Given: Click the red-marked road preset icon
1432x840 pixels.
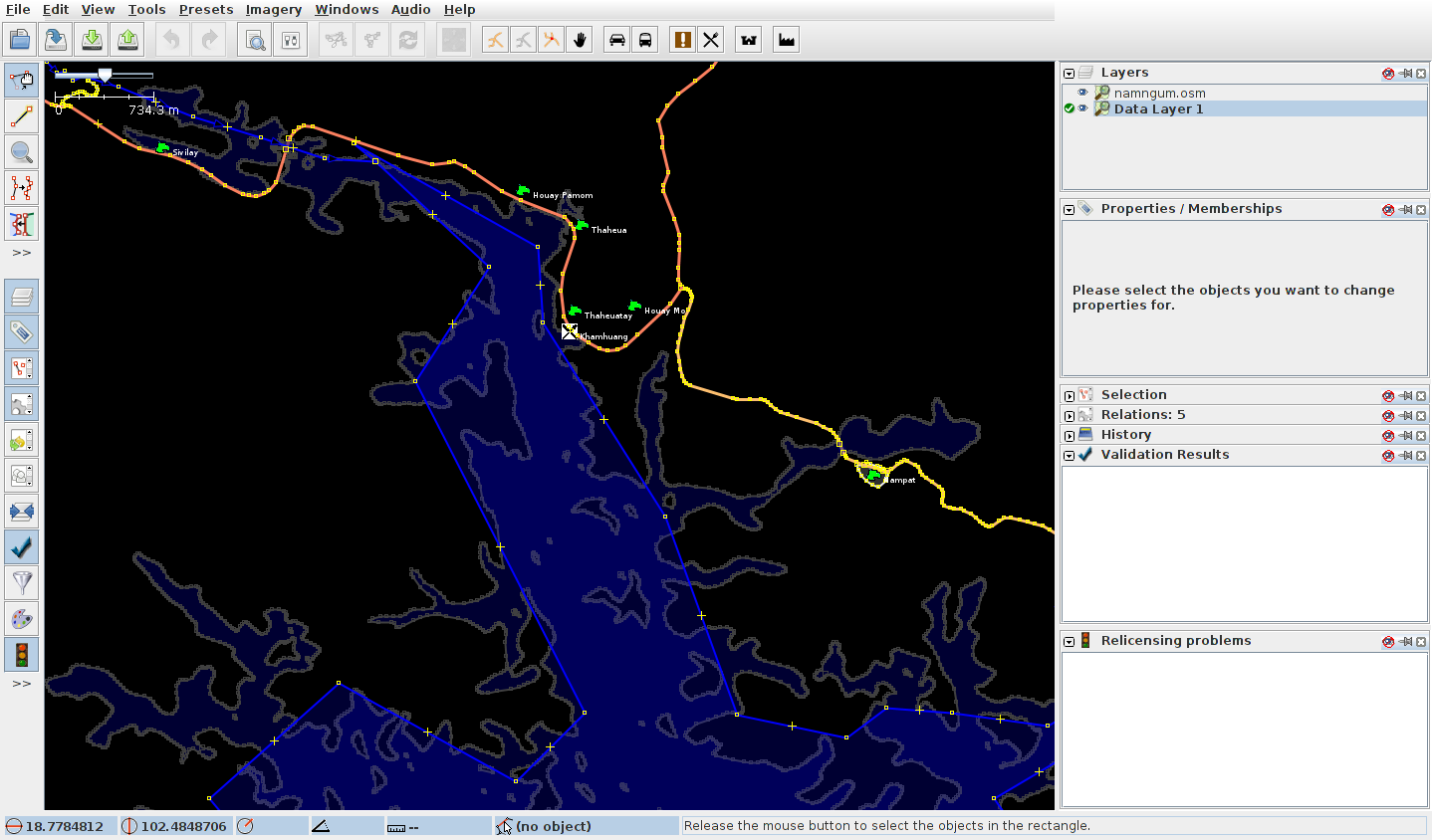Looking at the screenshot, I should (551, 40).
